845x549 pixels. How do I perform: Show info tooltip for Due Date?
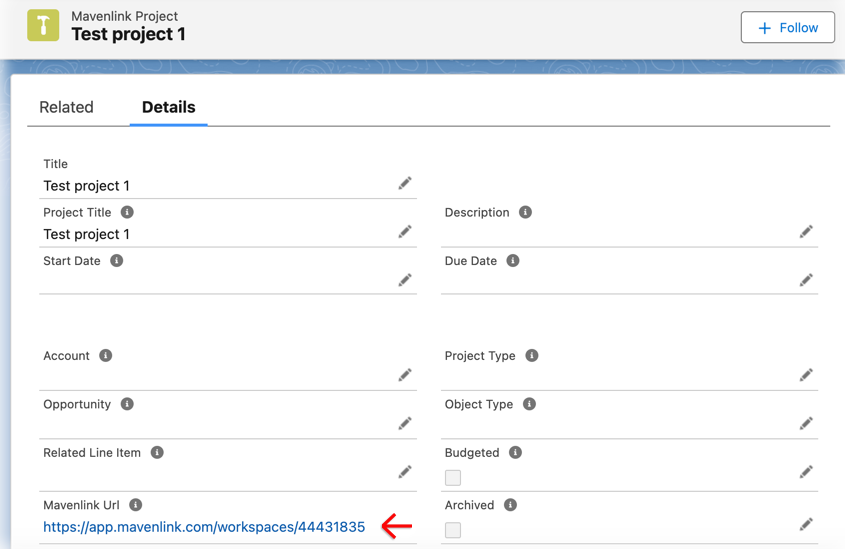tap(513, 261)
